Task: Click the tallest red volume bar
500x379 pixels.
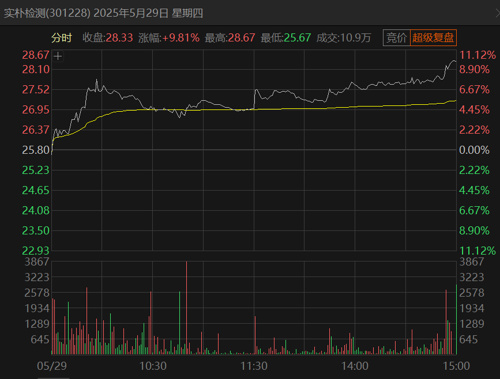Action: point(186,308)
